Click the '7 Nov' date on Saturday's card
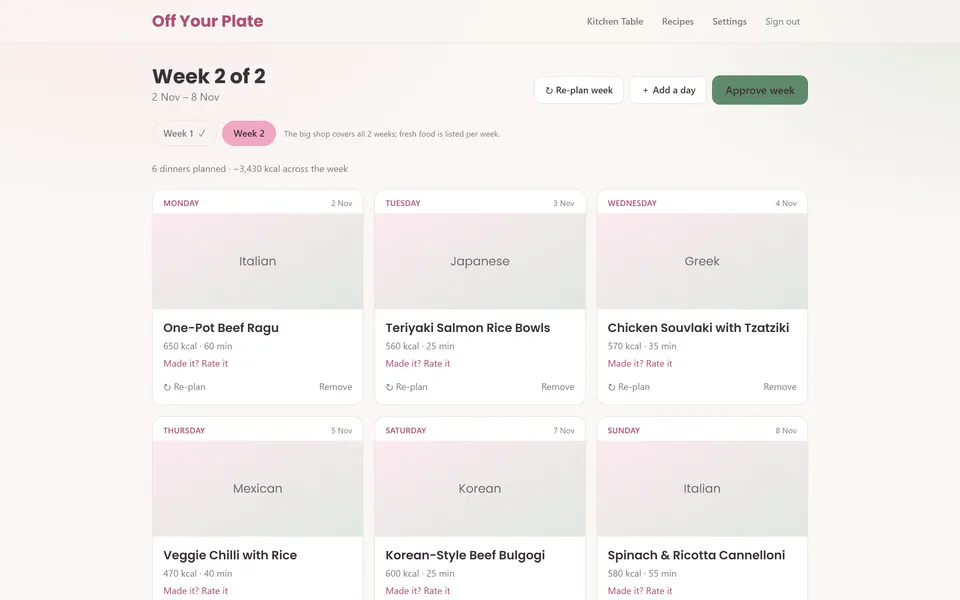This screenshot has width=960, height=600. pos(564,430)
